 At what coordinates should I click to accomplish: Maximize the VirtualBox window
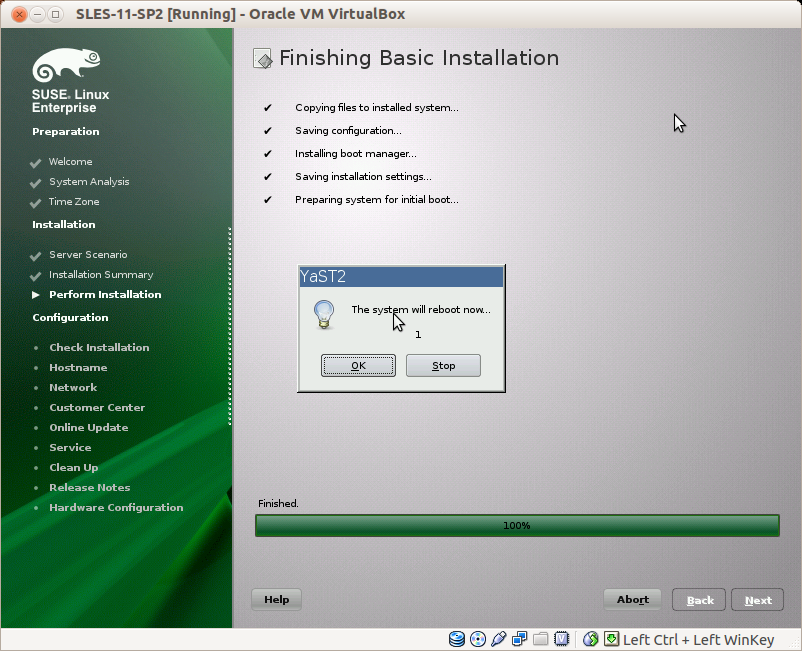tap(56, 14)
